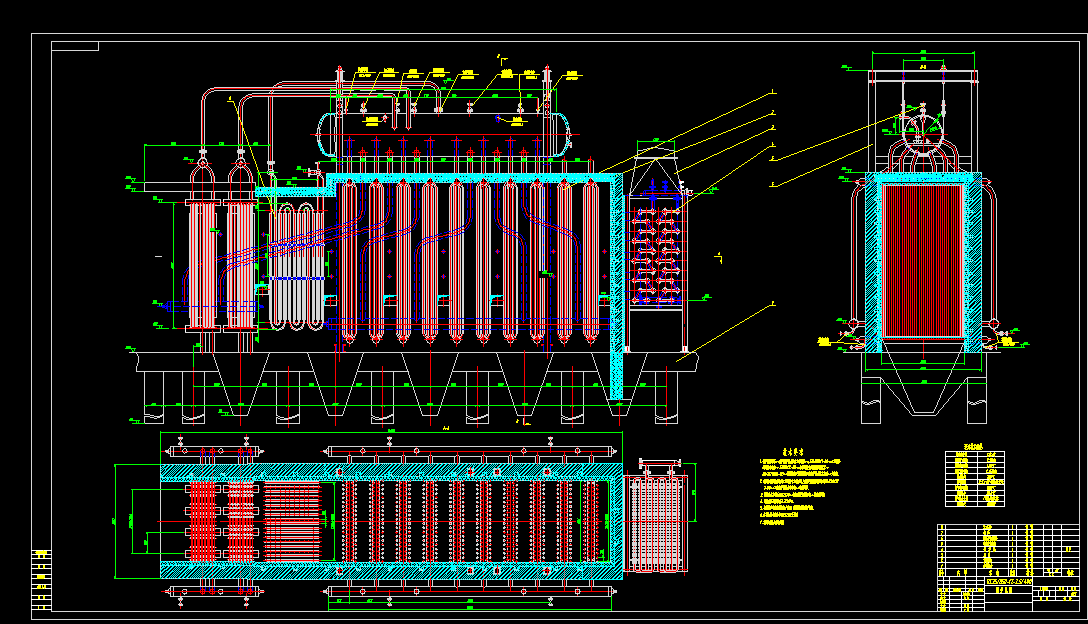Select the two-column parameters table above the title block

975,479
